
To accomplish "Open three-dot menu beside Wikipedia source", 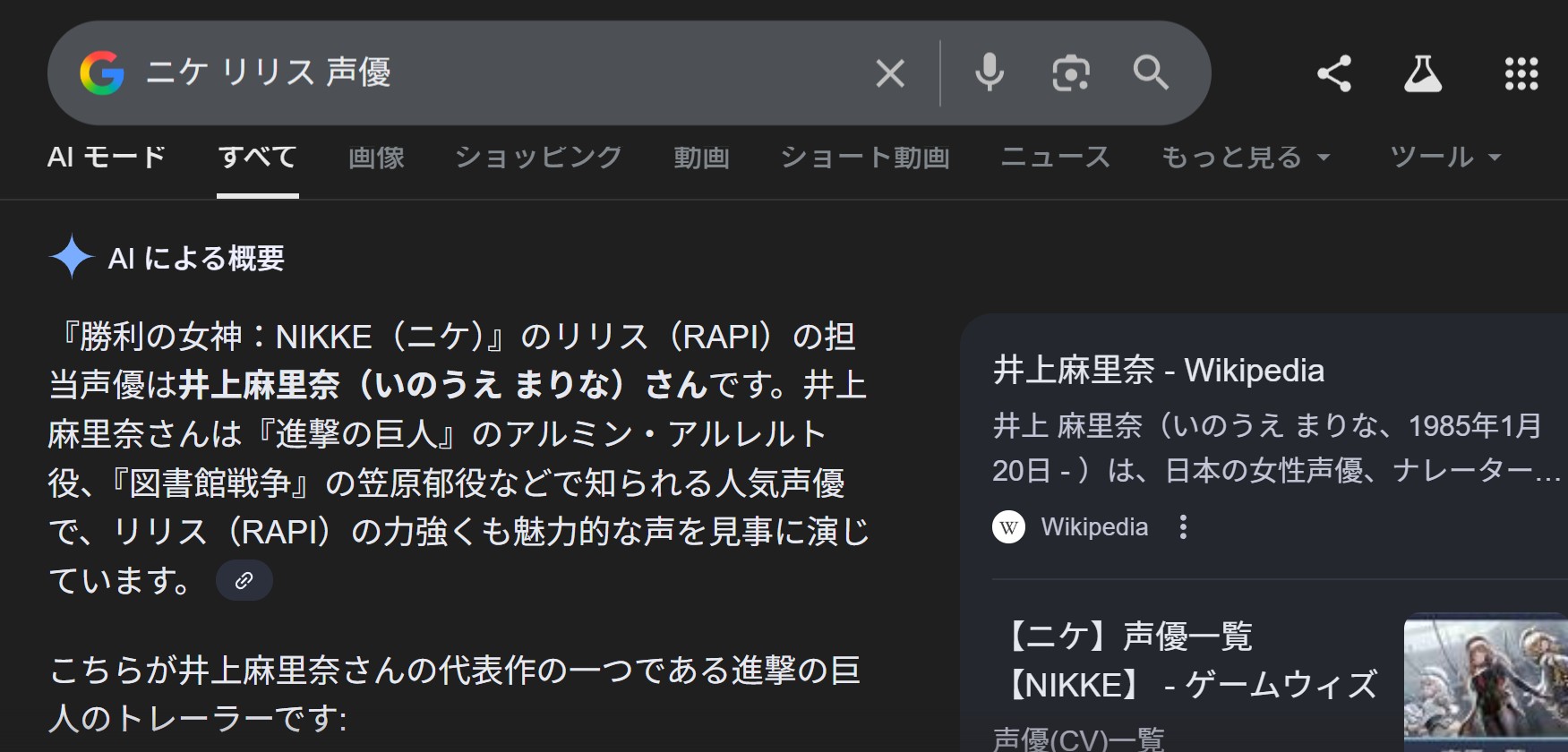I will pyautogui.click(x=1183, y=526).
